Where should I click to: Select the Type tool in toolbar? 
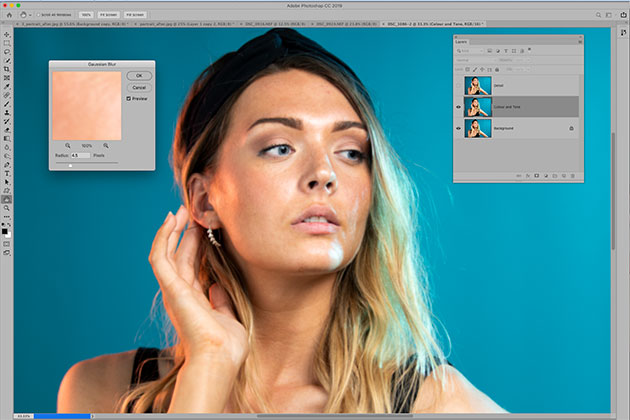click(6, 174)
